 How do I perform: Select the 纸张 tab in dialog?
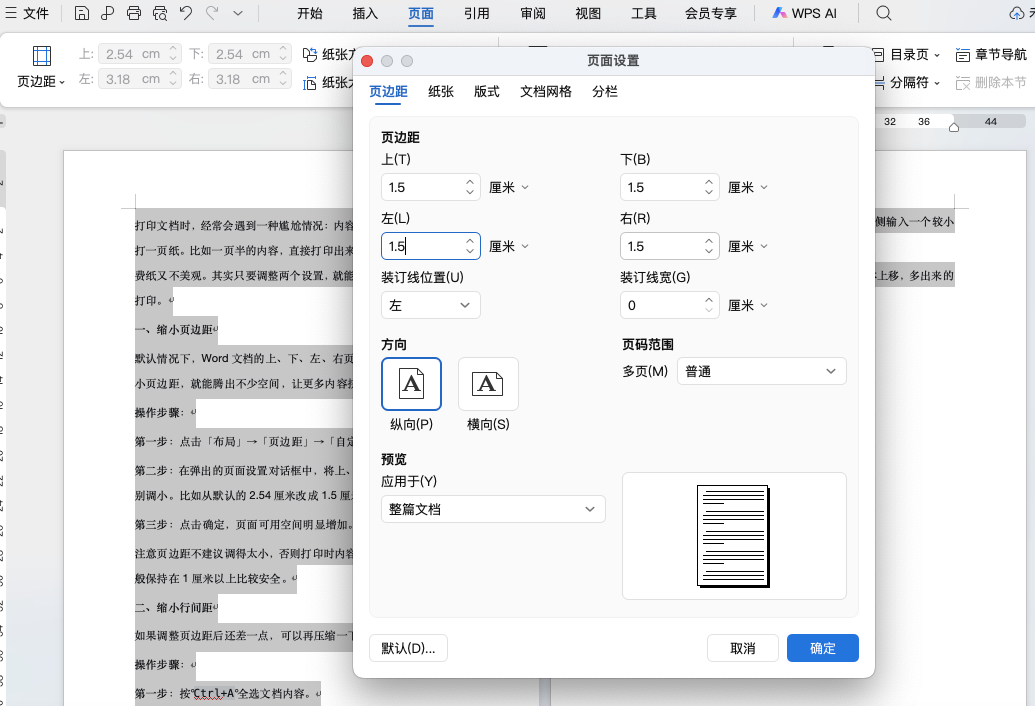(x=441, y=92)
